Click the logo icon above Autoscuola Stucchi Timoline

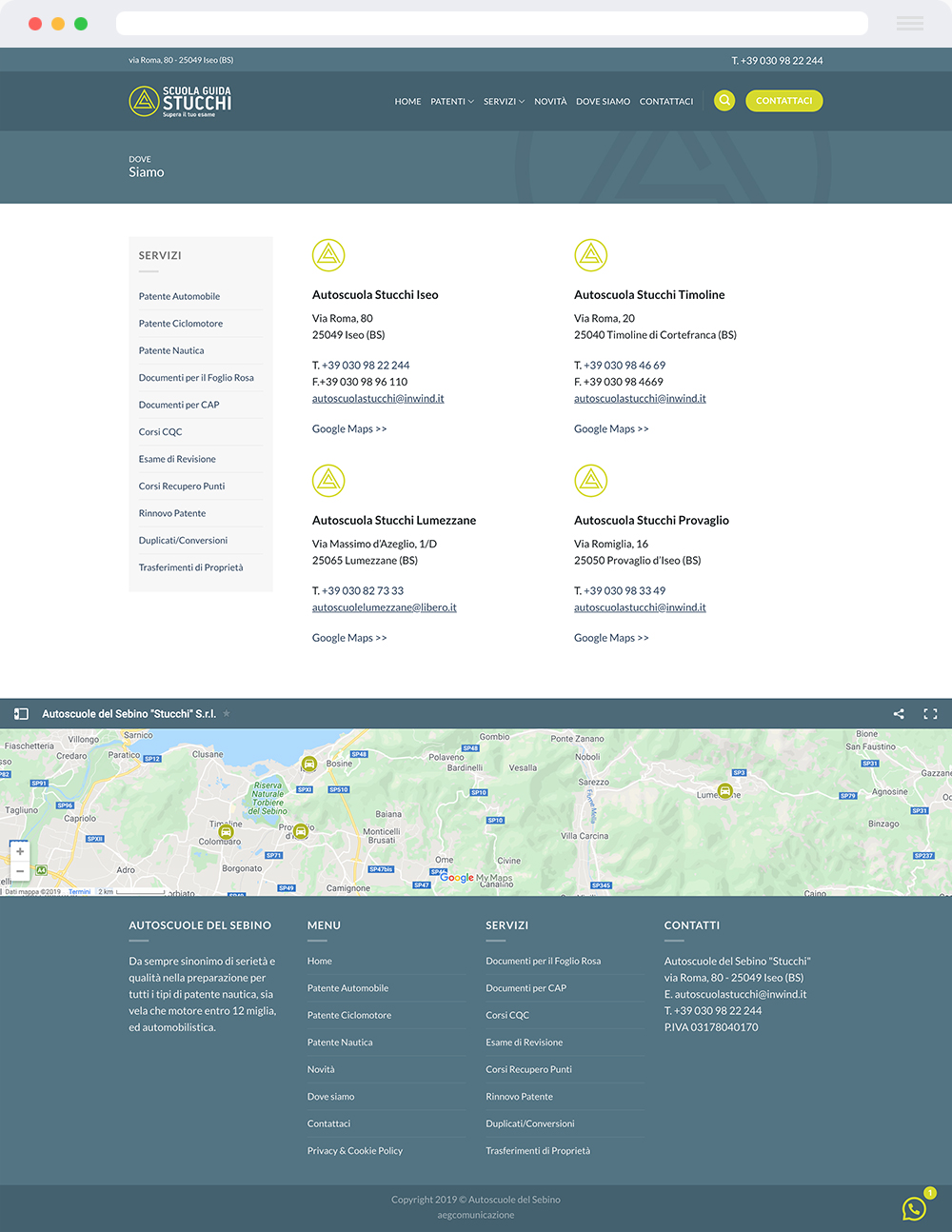pyautogui.click(x=590, y=255)
